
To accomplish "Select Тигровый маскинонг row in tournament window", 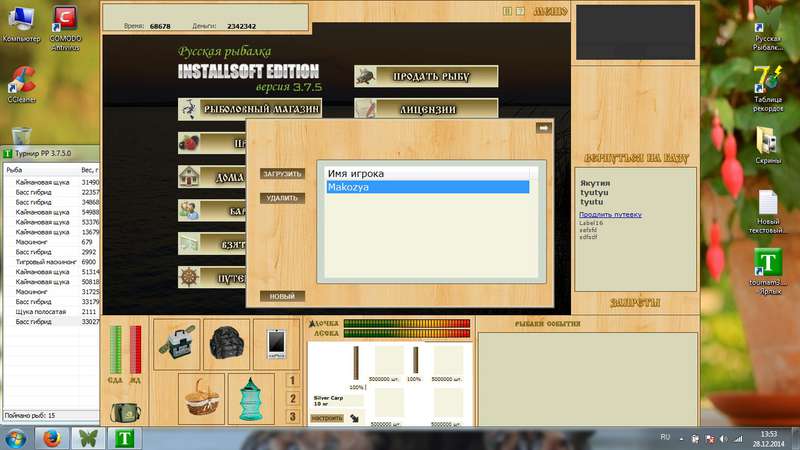I will pyautogui.click(x=51, y=262).
